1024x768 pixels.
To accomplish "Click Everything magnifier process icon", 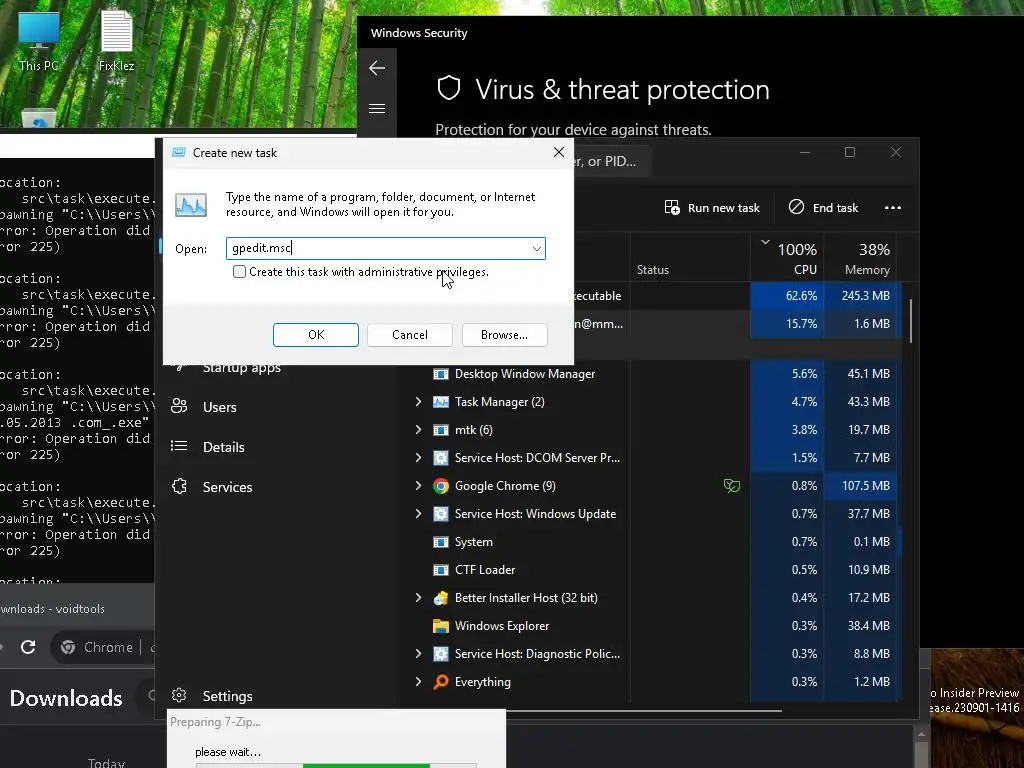I will coord(441,682).
